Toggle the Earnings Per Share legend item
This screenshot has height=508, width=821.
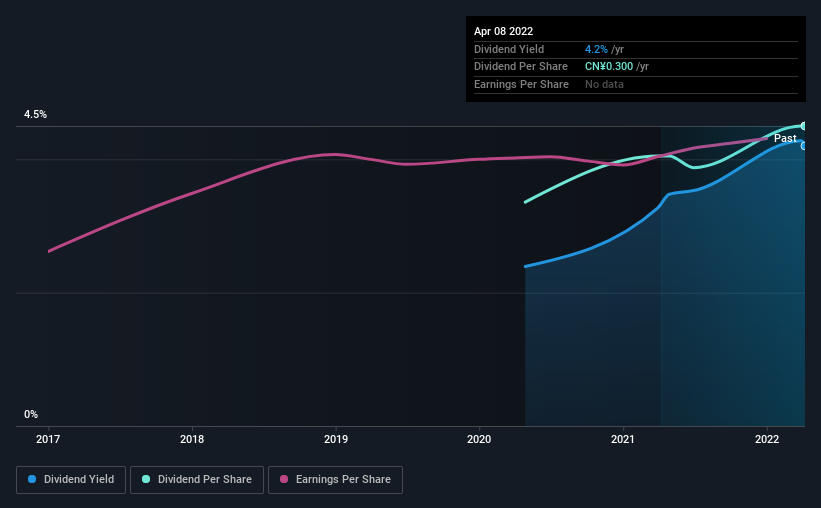[x=335, y=480]
